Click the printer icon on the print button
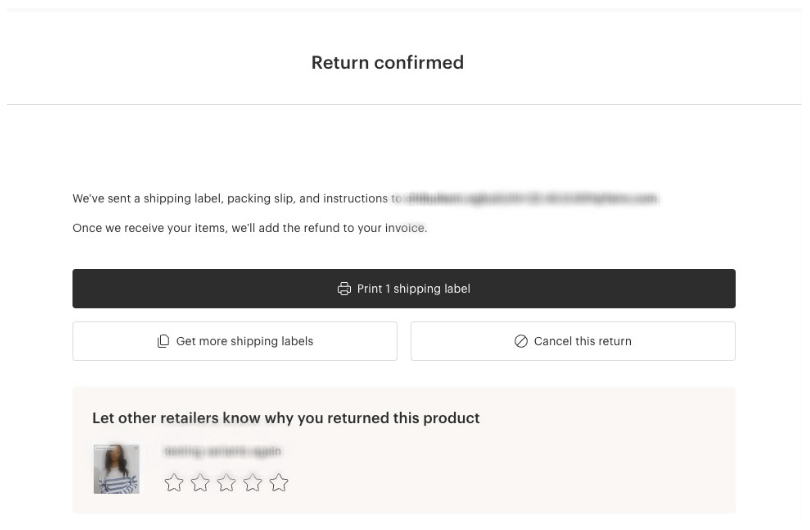This screenshot has width=810, height=530. tap(344, 289)
